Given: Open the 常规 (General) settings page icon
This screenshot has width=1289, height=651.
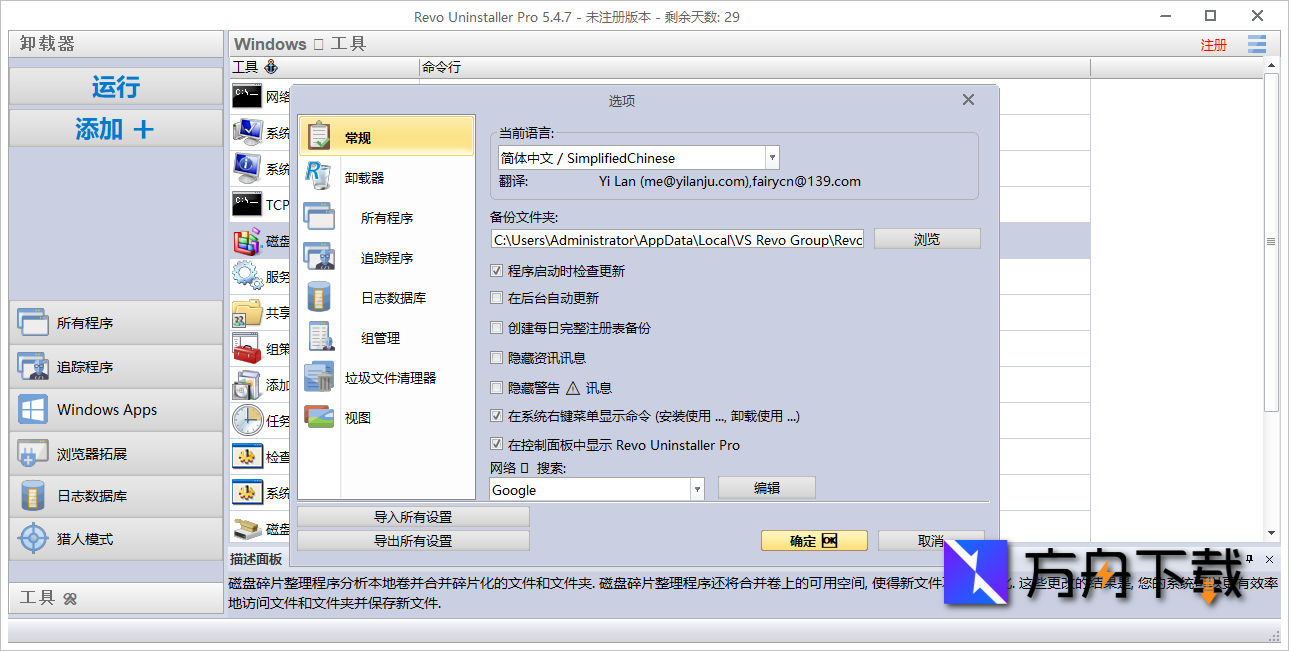Looking at the screenshot, I should pyautogui.click(x=320, y=136).
